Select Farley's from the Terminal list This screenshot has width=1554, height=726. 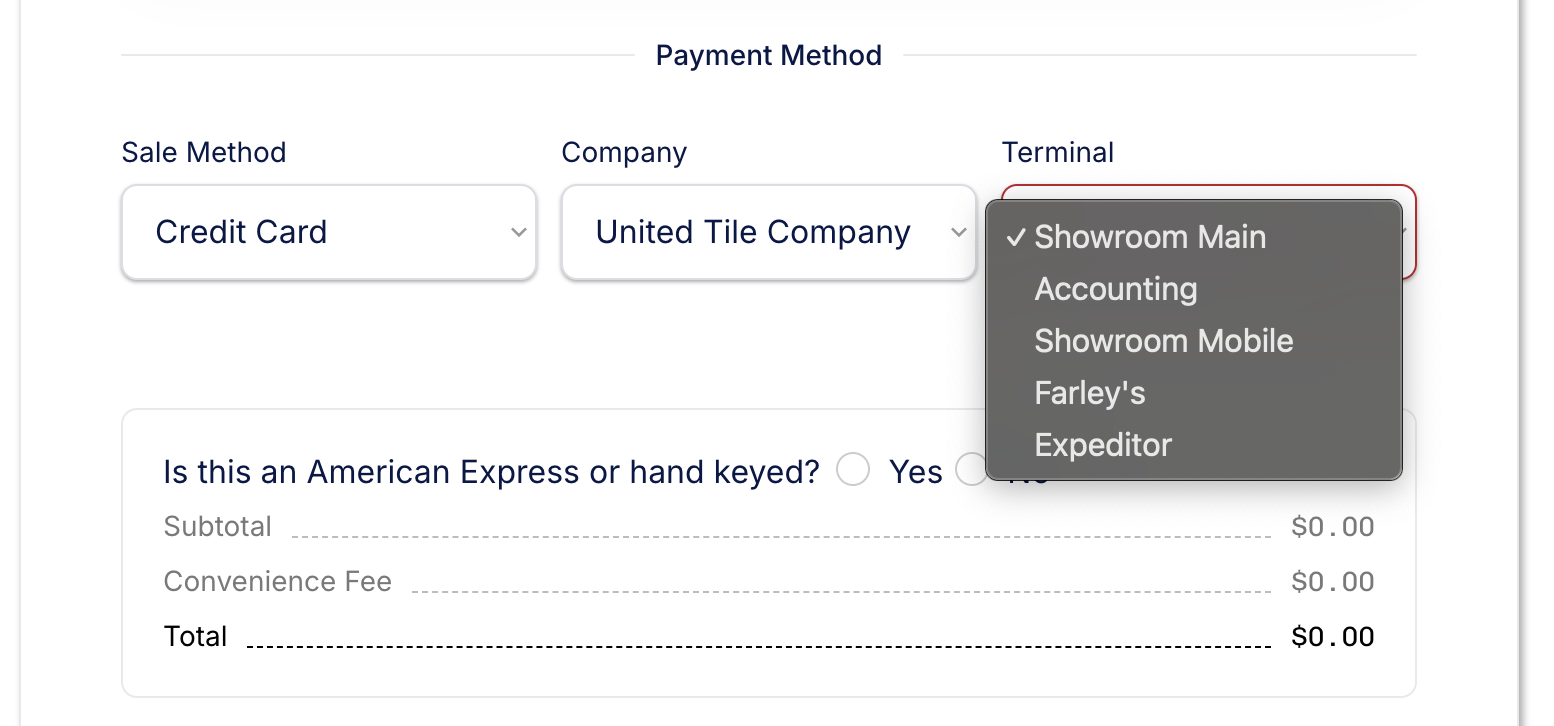(x=1089, y=393)
